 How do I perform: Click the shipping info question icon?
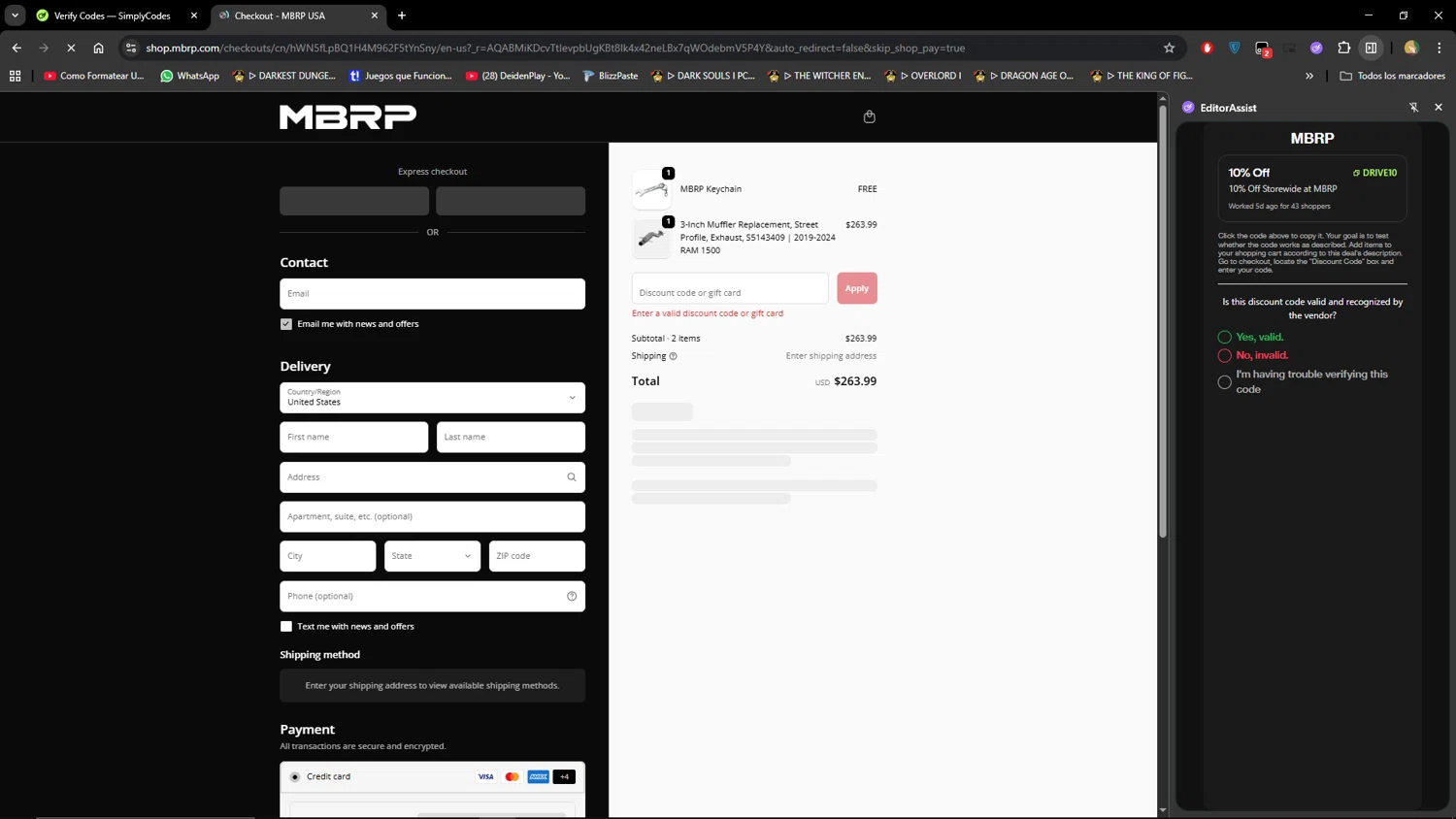(x=673, y=356)
